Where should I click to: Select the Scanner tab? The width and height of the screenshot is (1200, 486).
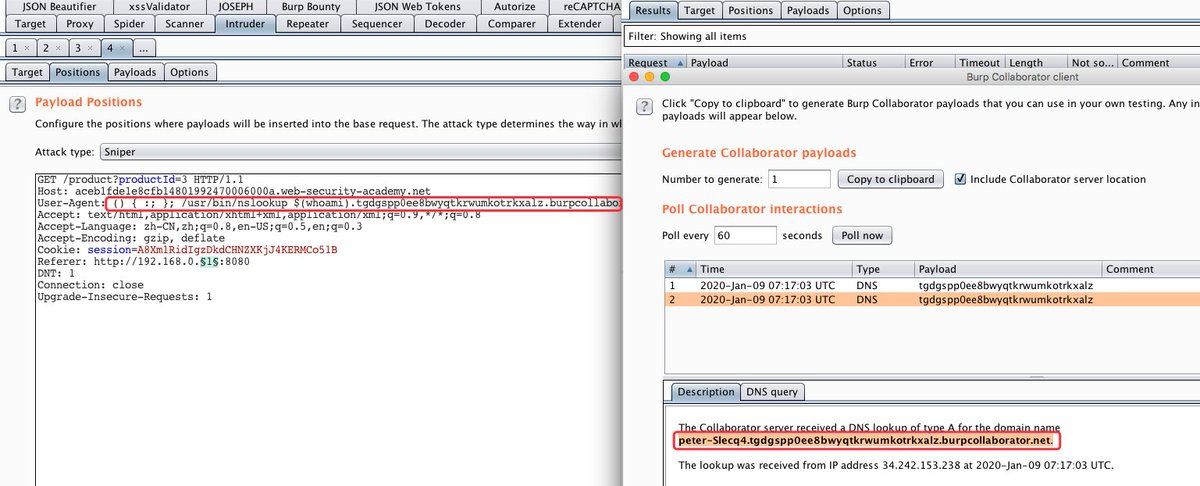tap(184, 23)
